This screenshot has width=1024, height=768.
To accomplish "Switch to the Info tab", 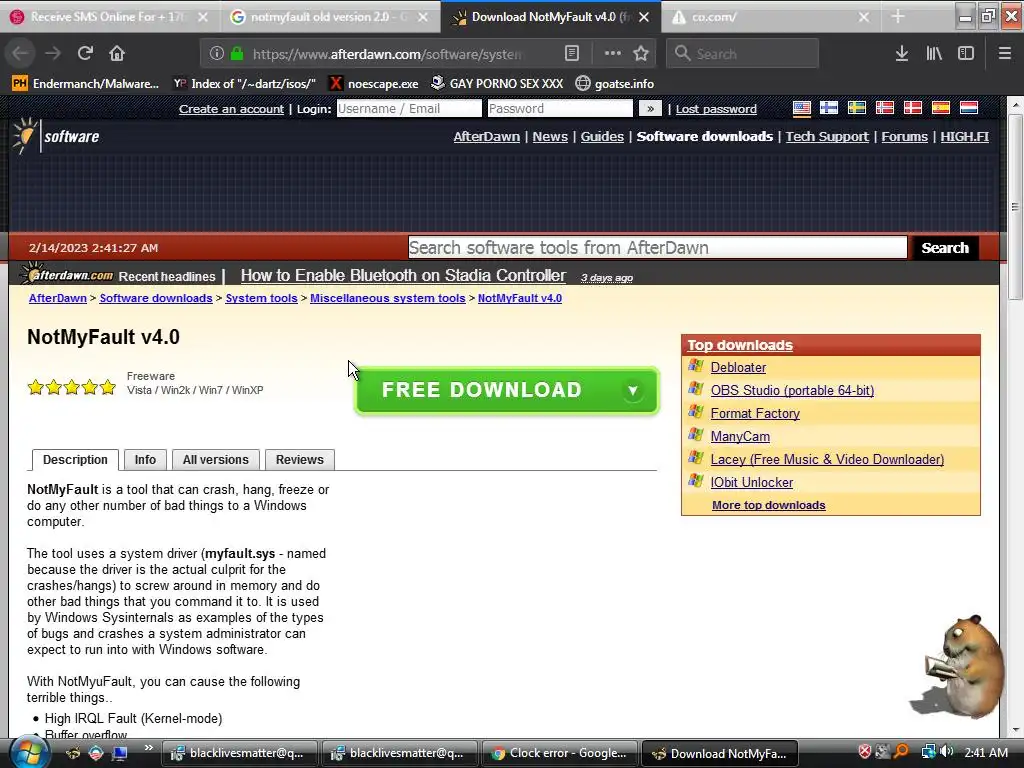I will [145, 460].
